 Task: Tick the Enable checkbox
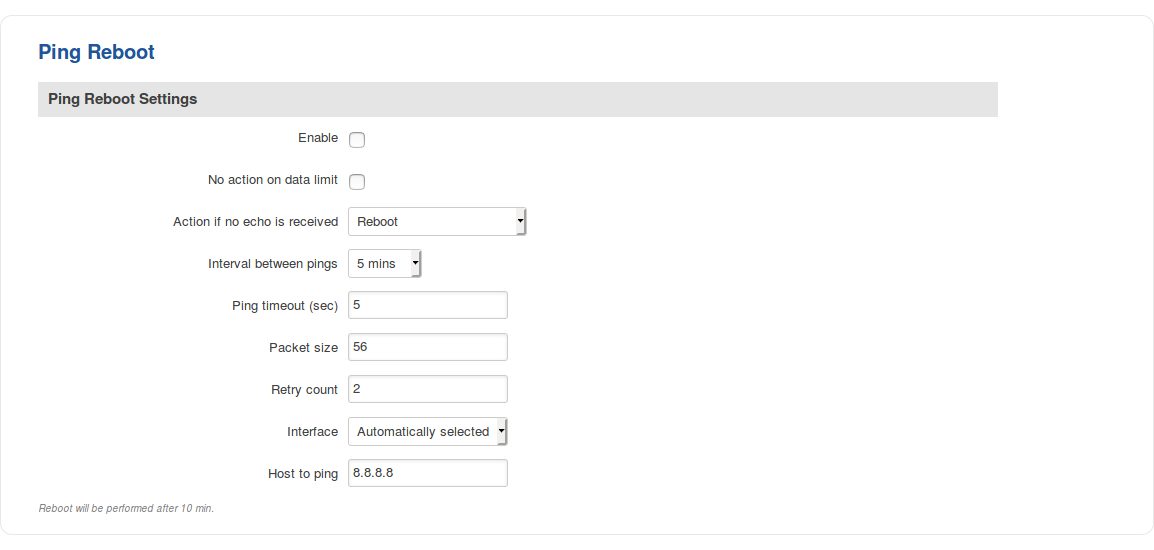pyautogui.click(x=357, y=139)
